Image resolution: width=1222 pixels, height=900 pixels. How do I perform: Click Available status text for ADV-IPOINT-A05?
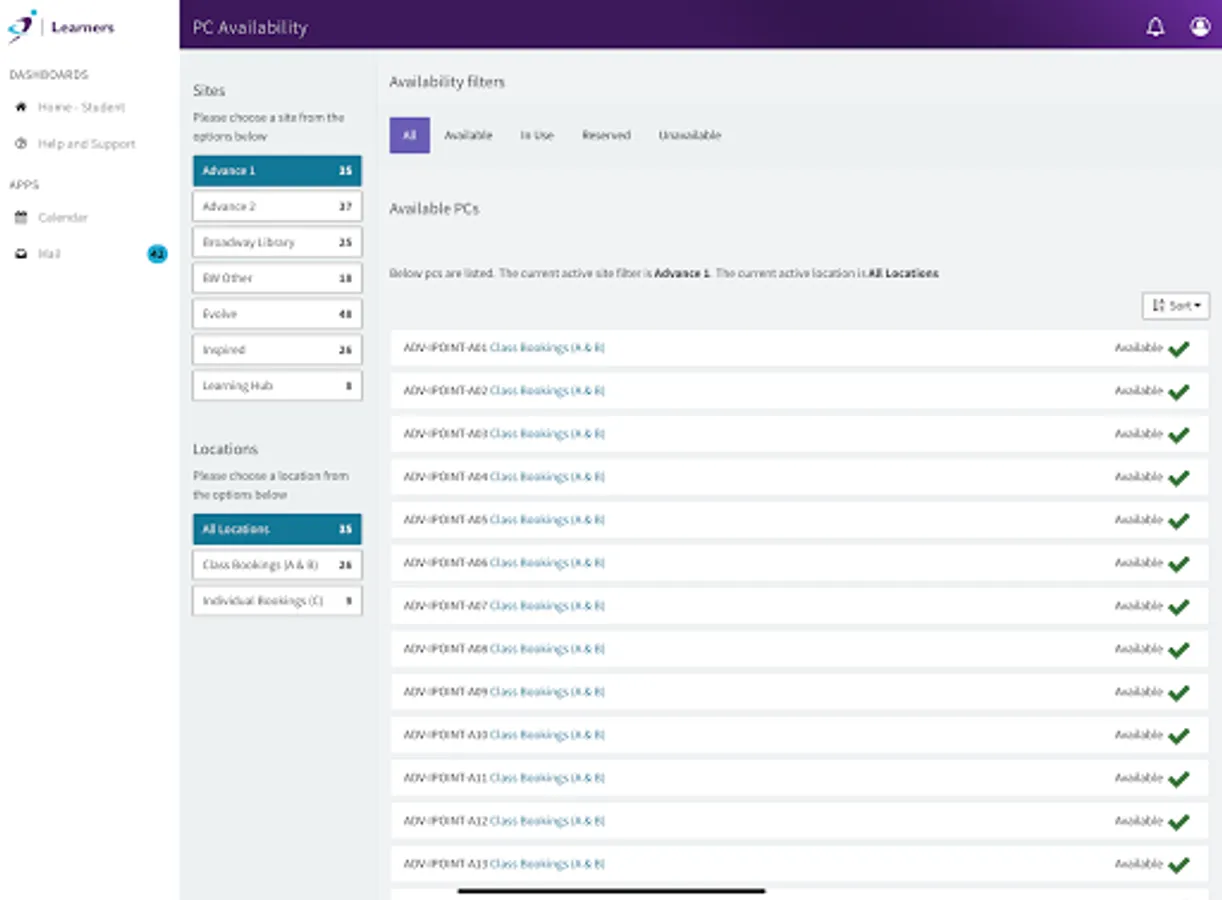pos(1139,520)
